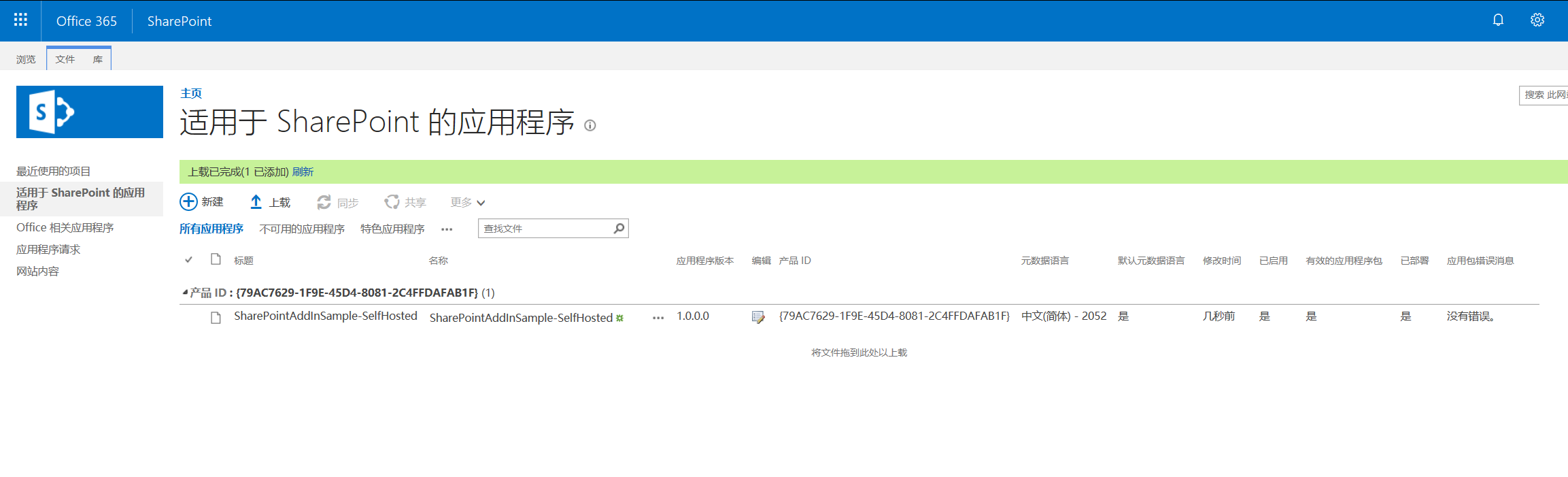Click the search magnifier in find file box
This screenshot has width=1568, height=477.
(x=619, y=229)
